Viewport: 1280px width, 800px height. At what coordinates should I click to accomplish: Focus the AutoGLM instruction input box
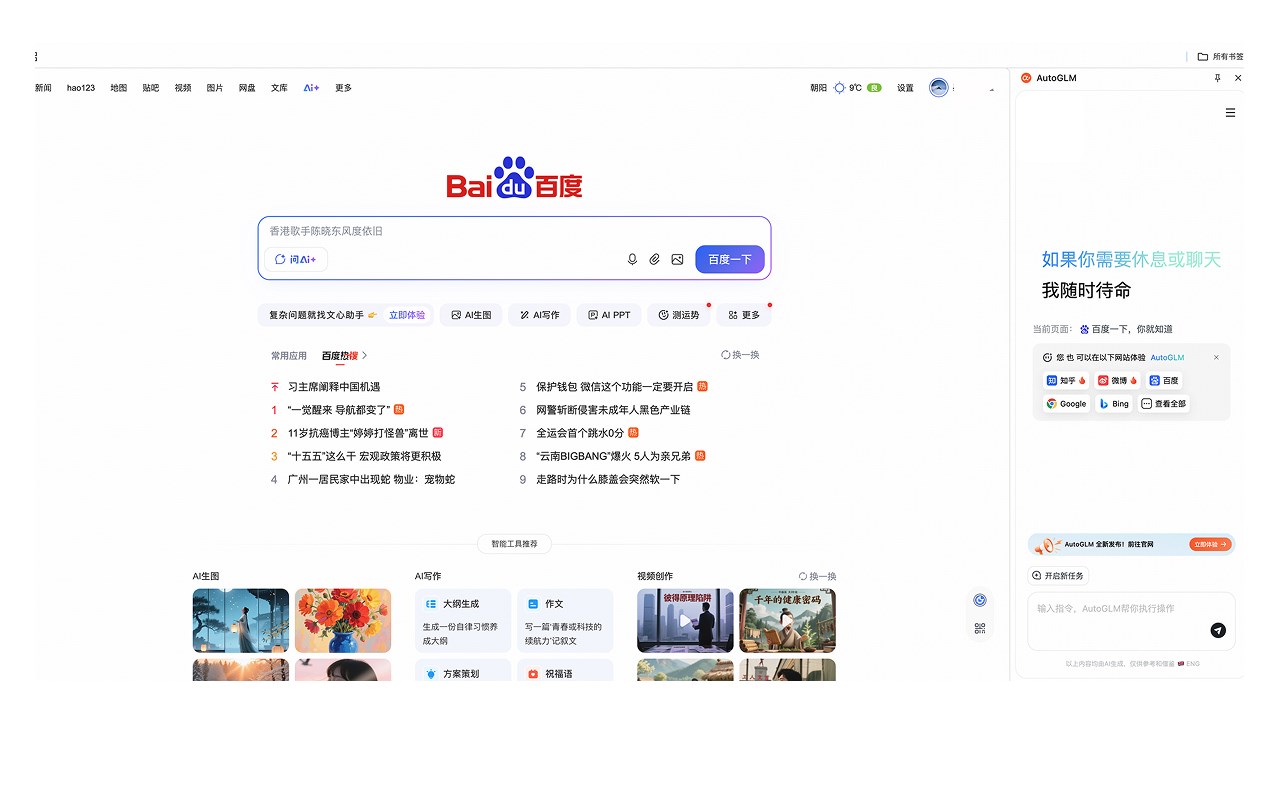pos(1131,622)
